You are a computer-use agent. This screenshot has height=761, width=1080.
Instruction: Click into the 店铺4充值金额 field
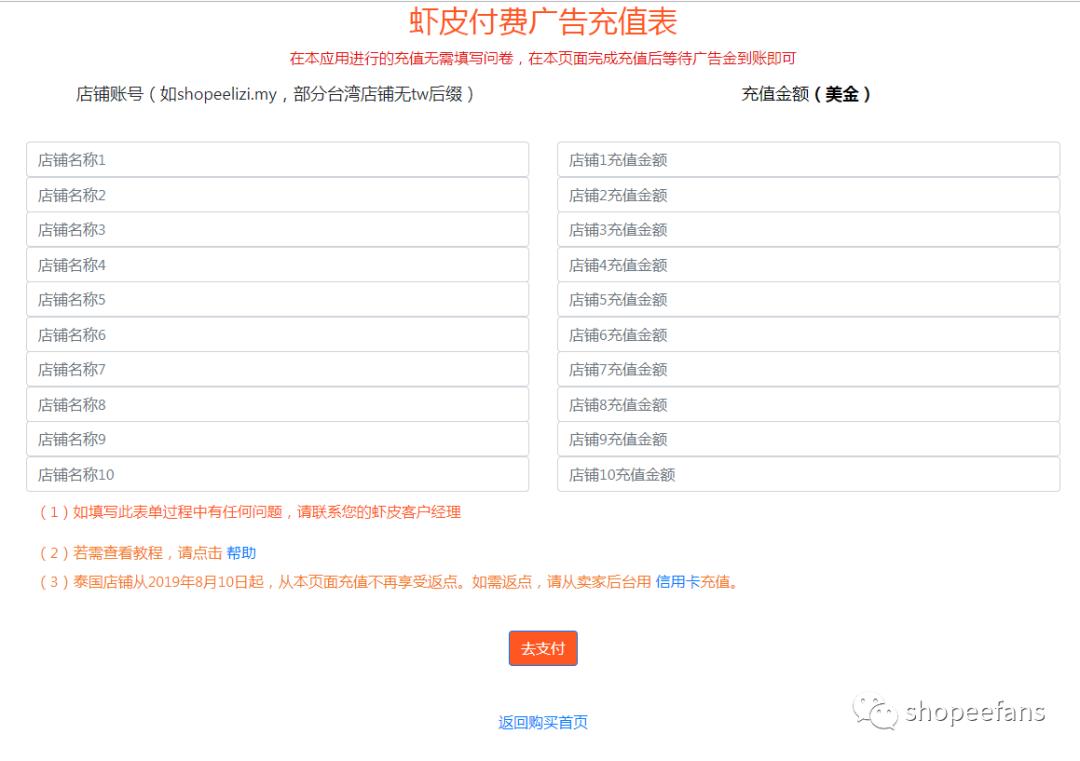click(x=809, y=264)
